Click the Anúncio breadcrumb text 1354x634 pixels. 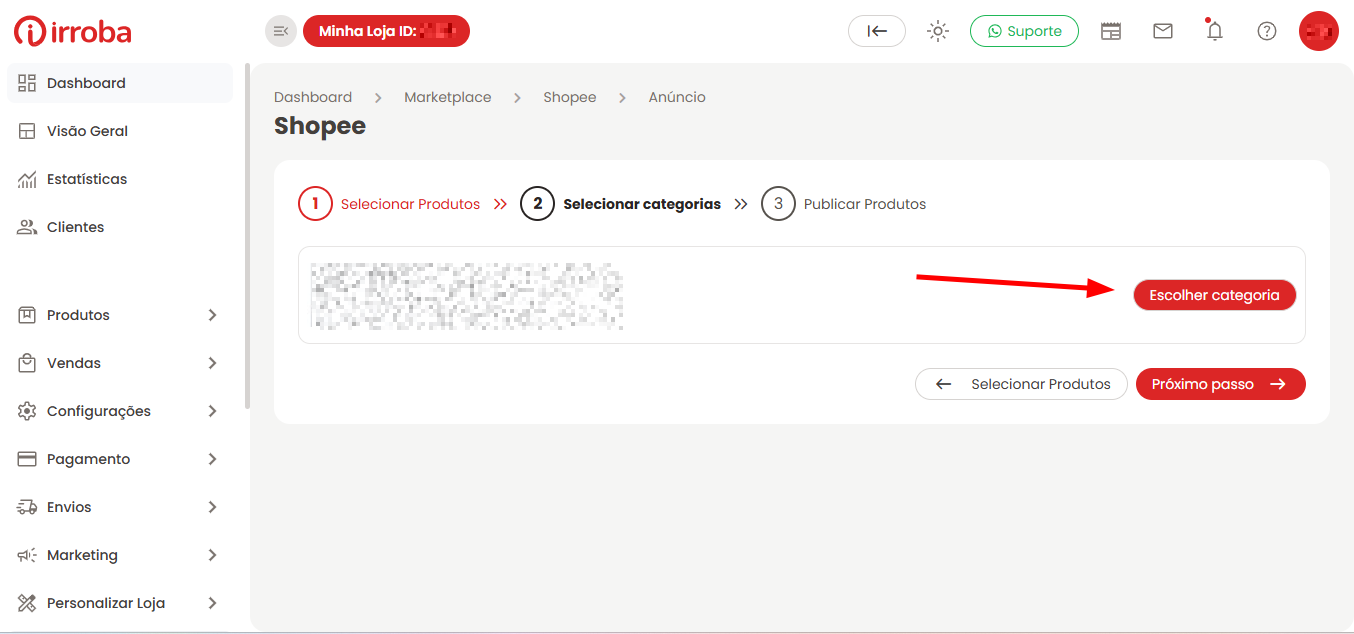click(x=677, y=97)
